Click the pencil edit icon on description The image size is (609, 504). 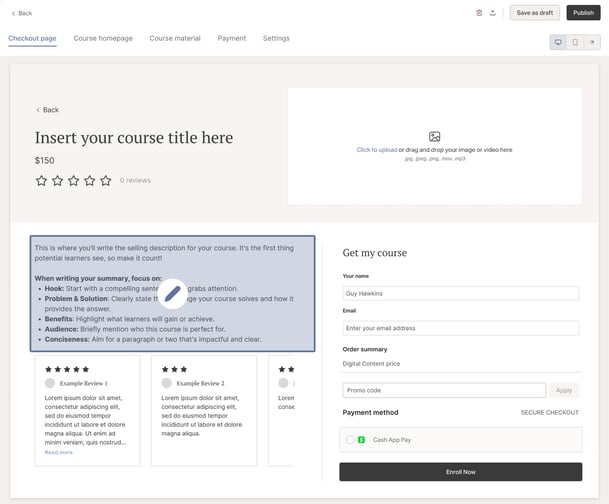173,294
